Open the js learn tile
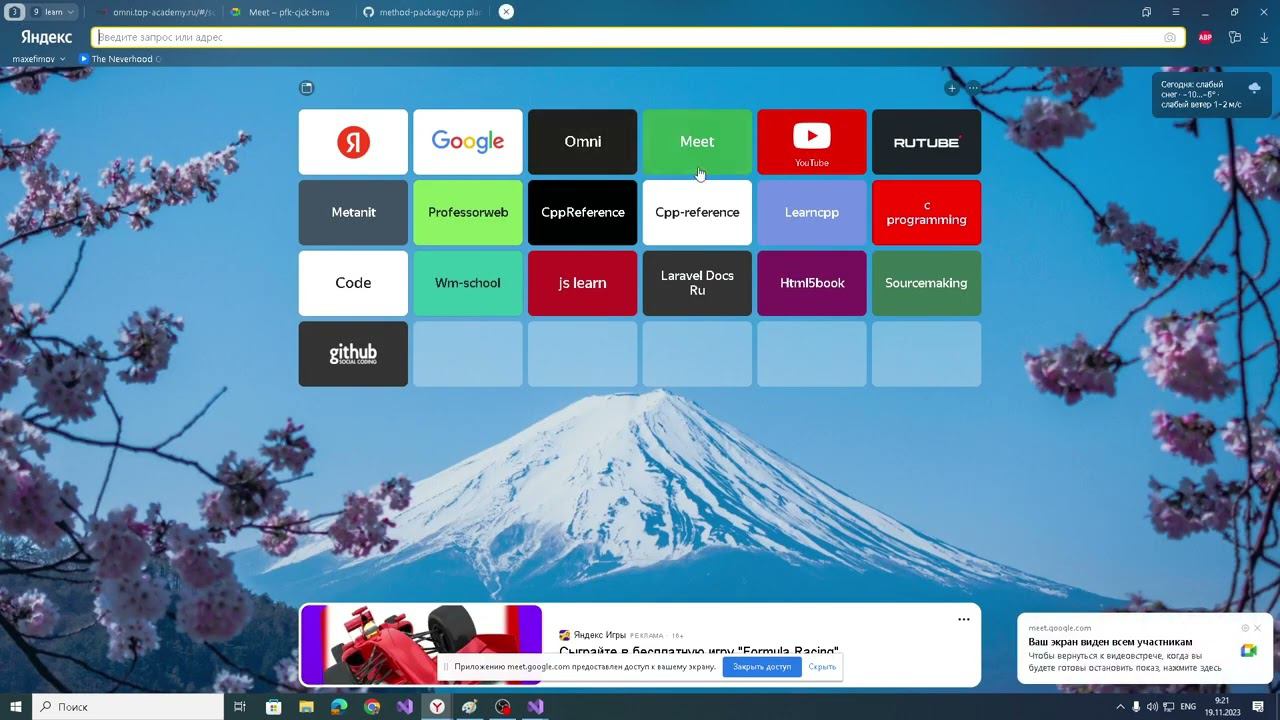 pos(582,283)
